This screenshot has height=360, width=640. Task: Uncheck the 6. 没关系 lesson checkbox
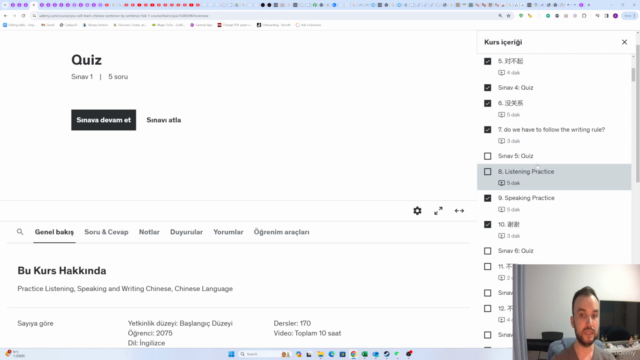(x=487, y=103)
